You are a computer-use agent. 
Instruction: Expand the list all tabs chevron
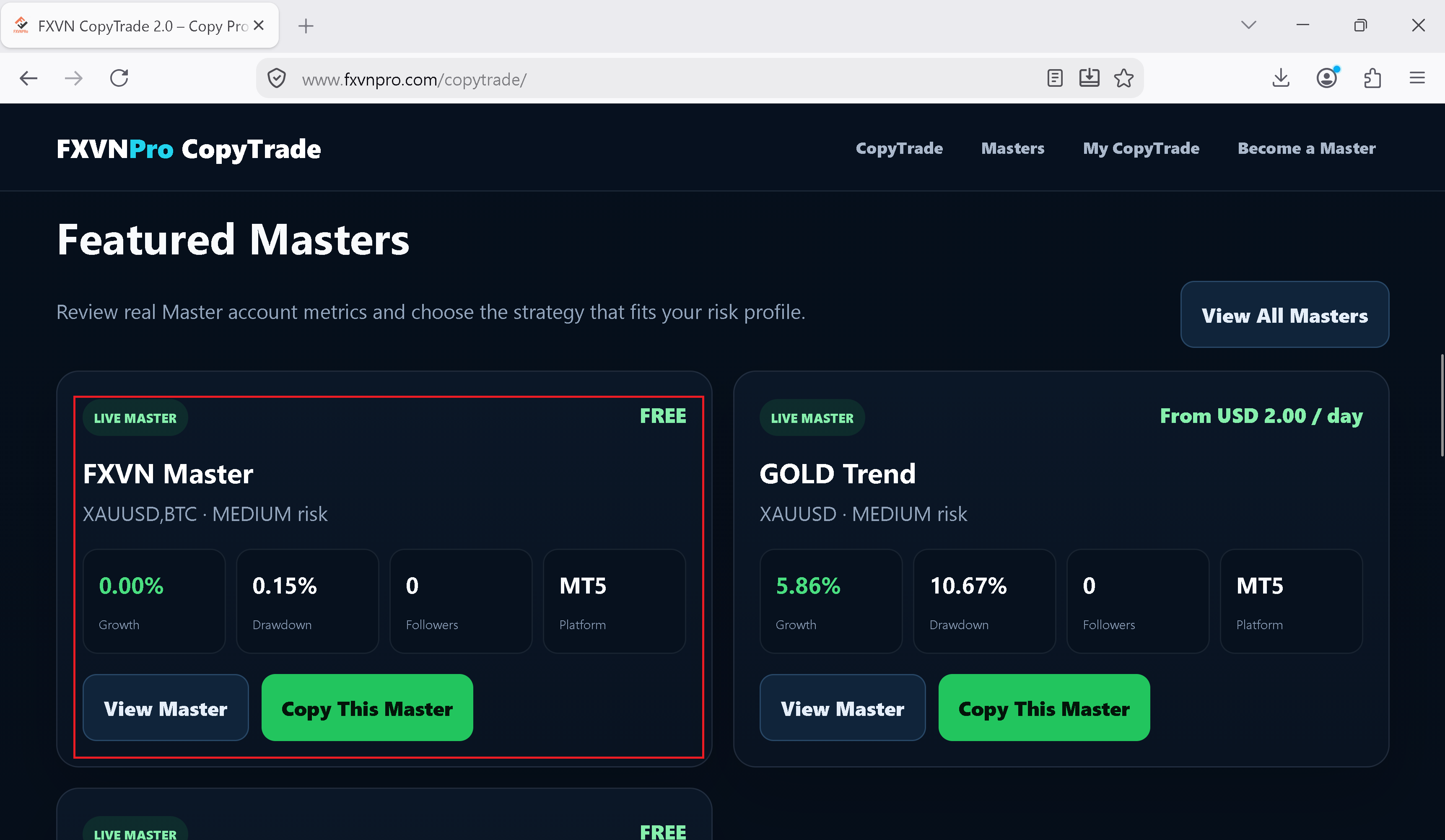1248,25
